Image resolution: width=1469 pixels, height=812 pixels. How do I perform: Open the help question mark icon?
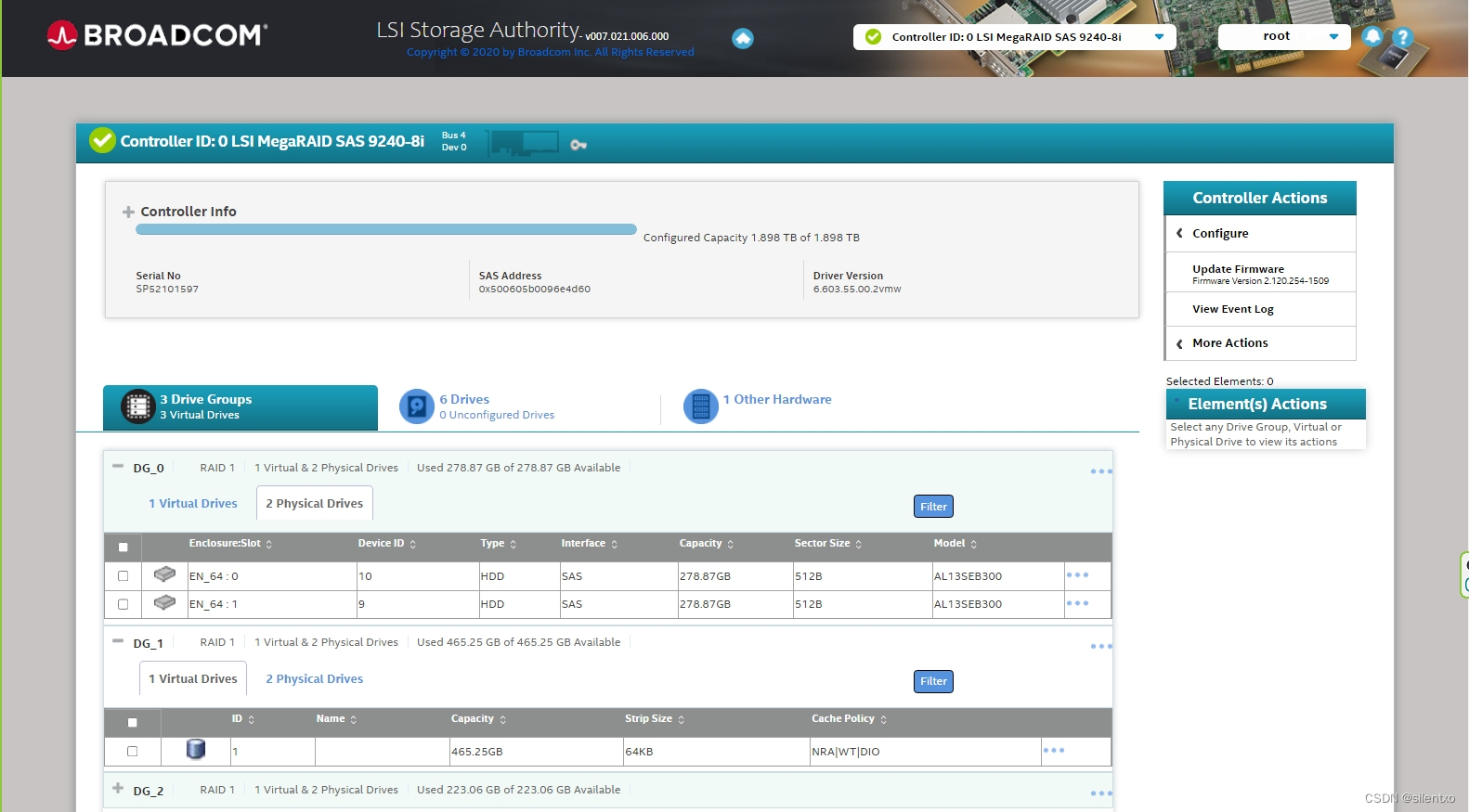pos(1403,37)
